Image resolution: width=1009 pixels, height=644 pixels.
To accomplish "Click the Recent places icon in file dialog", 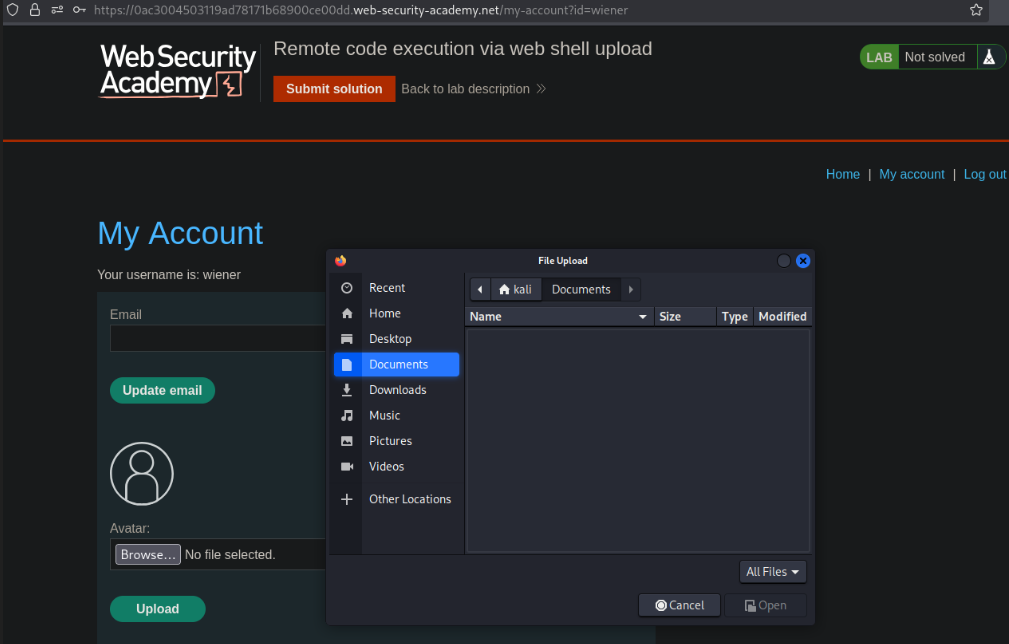I will [x=348, y=287].
